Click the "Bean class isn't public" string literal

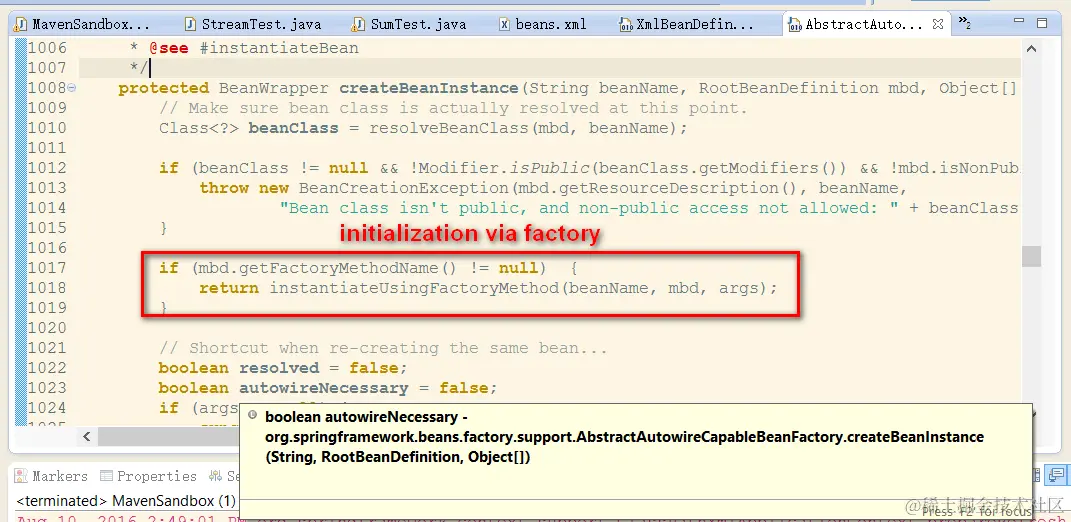589,208
